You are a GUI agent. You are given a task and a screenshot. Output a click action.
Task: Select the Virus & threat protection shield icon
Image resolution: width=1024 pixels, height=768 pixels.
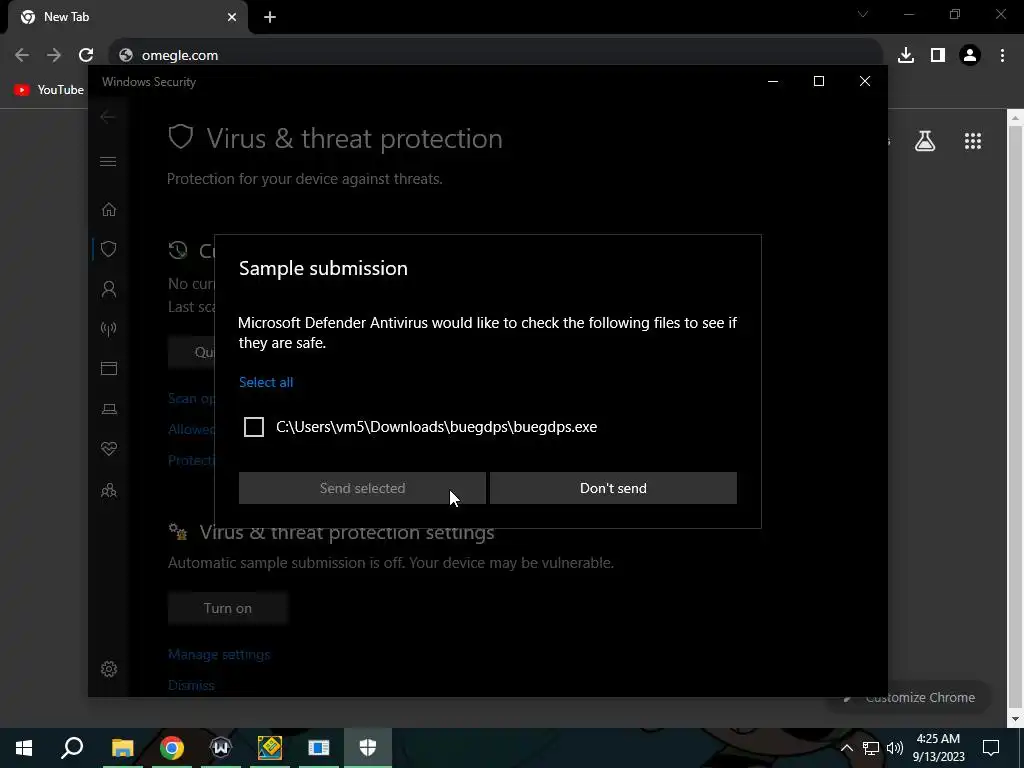109,249
